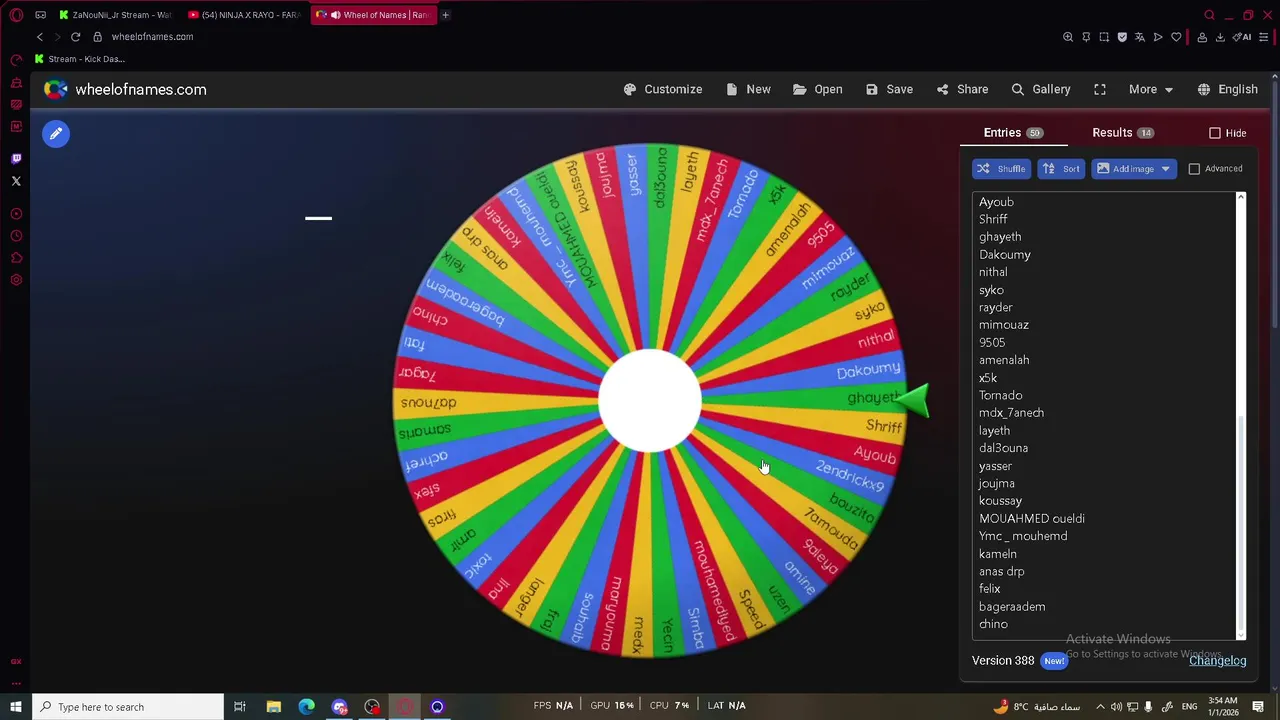Open File Explorer from the taskbar
This screenshot has height=720, width=1280.
pyautogui.click(x=273, y=707)
